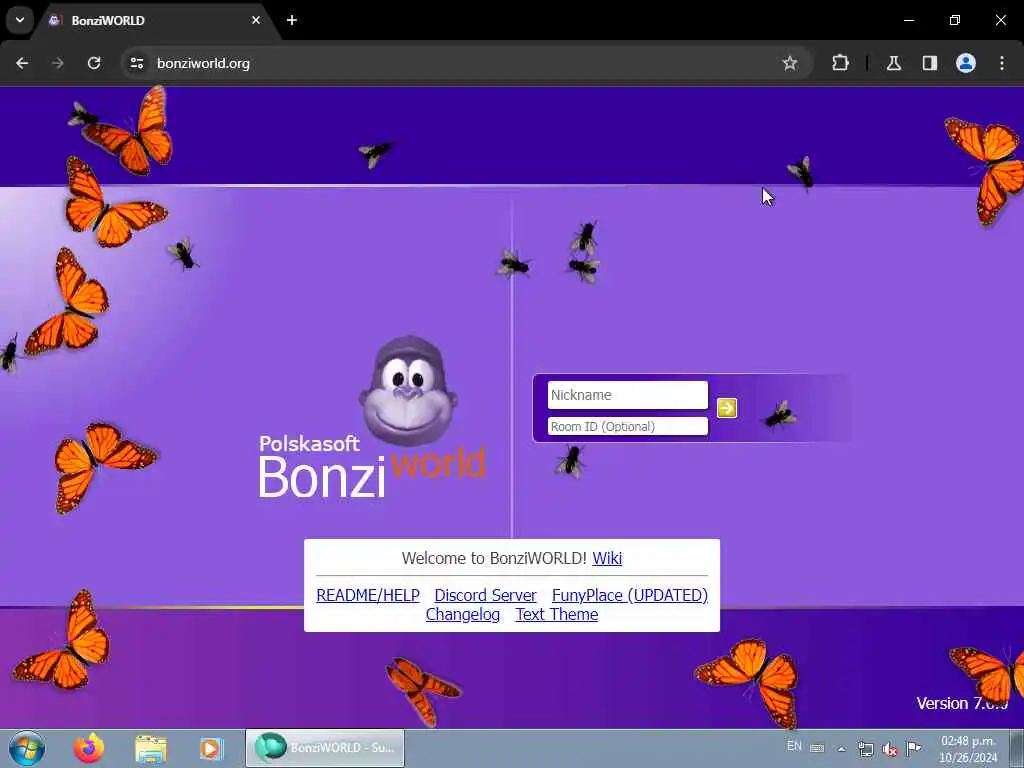
Task: Click the network tray icon
Action: click(x=866, y=749)
